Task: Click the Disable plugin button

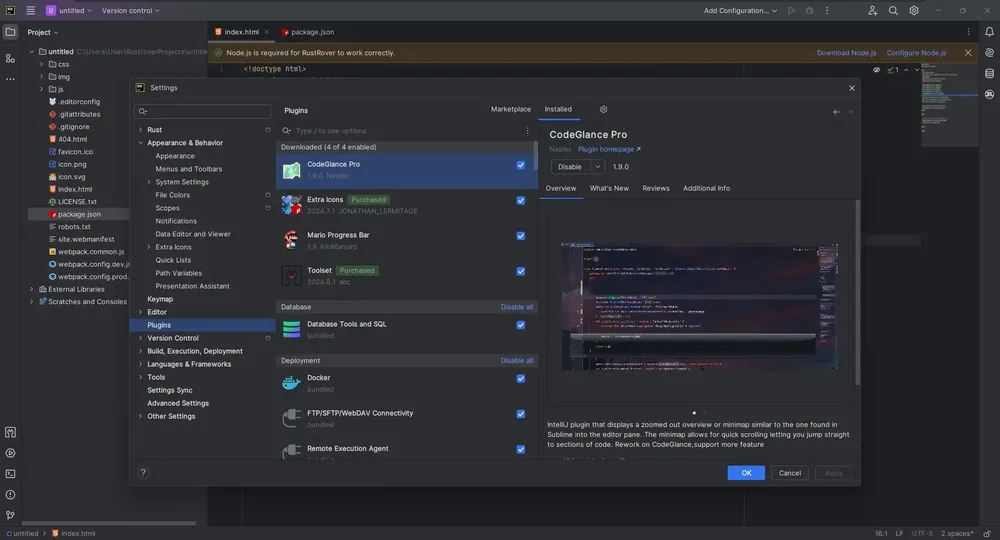Action: point(570,167)
